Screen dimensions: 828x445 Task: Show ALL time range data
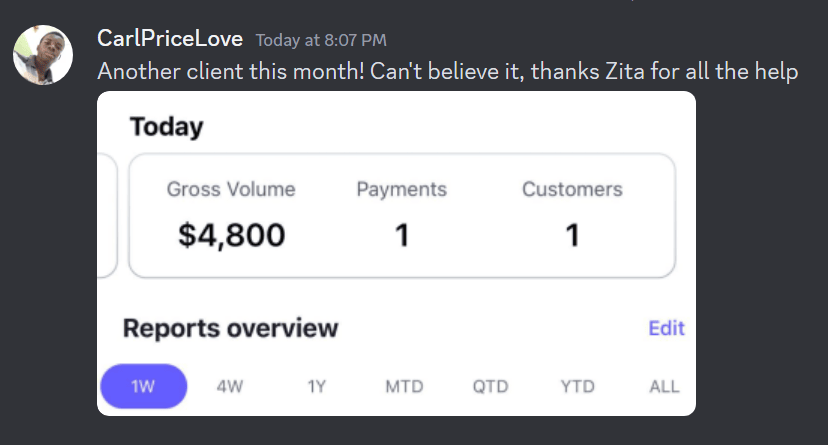tap(664, 386)
